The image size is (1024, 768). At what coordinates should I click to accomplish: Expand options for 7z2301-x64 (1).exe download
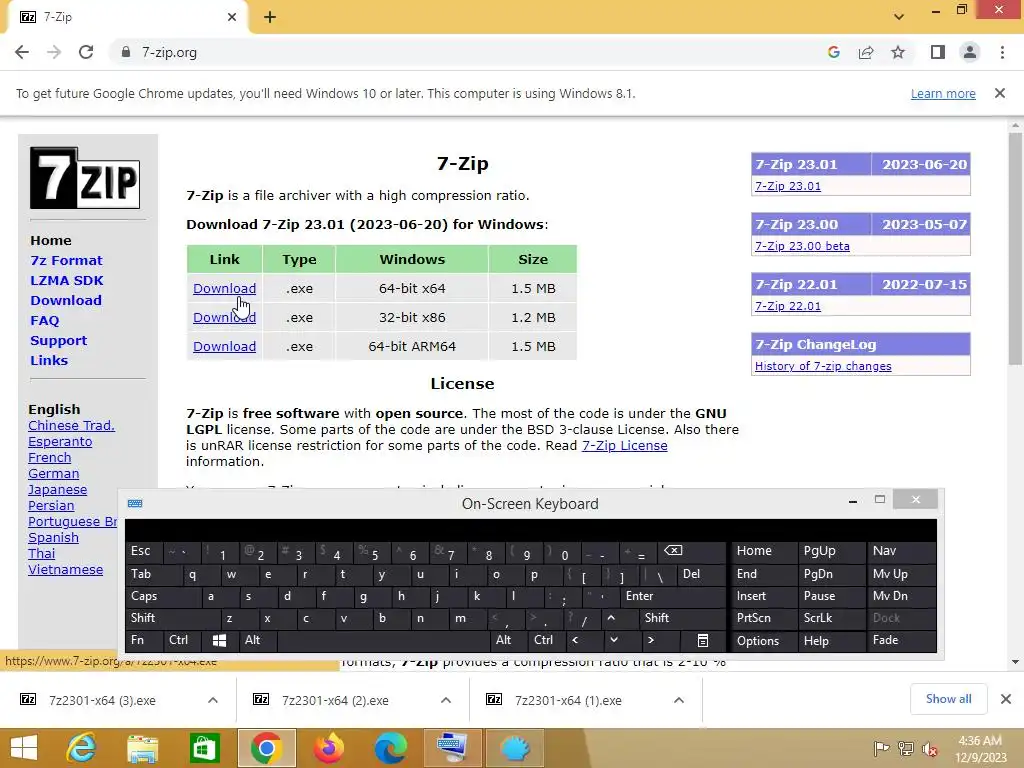pos(679,700)
